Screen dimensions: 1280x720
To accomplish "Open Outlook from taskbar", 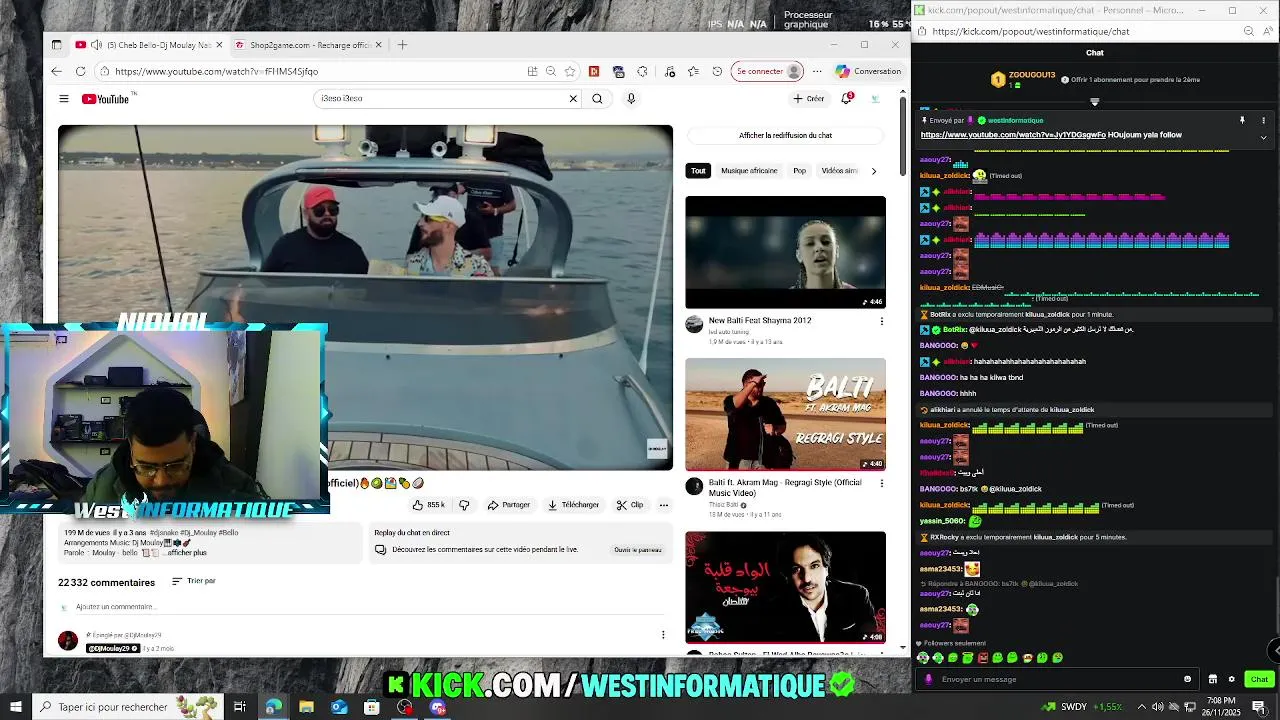I will pyautogui.click(x=339, y=707).
